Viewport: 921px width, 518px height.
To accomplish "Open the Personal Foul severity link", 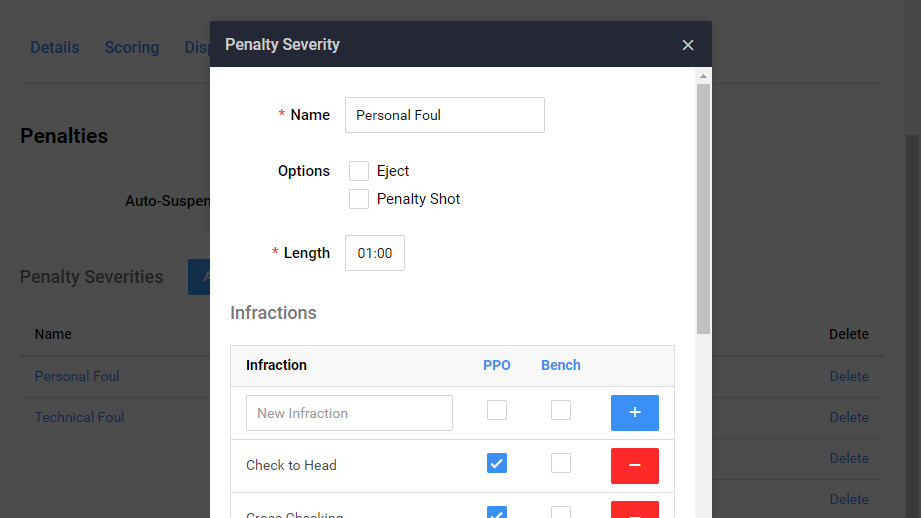I will tap(77, 376).
